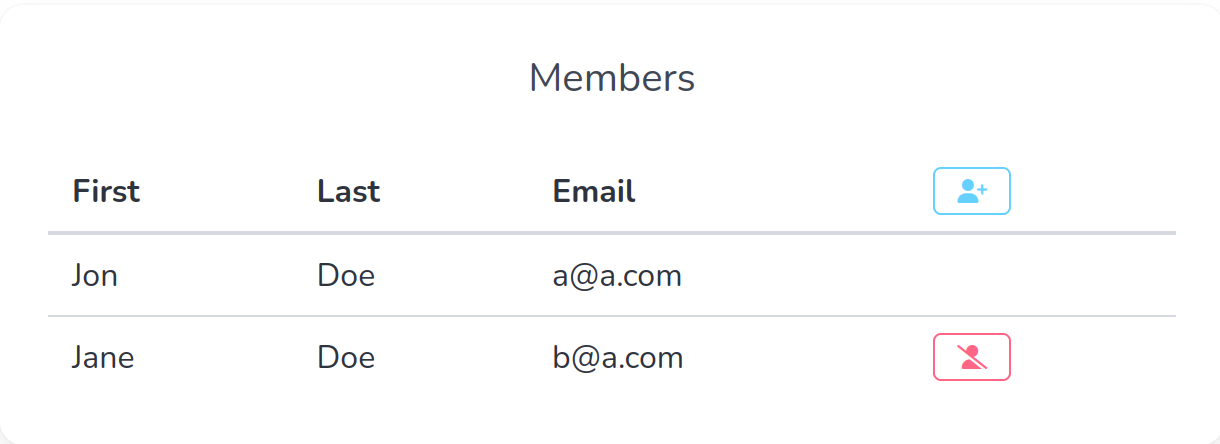
Task: Click the email a@a.com
Action: pyautogui.click(x=617, y=275)
